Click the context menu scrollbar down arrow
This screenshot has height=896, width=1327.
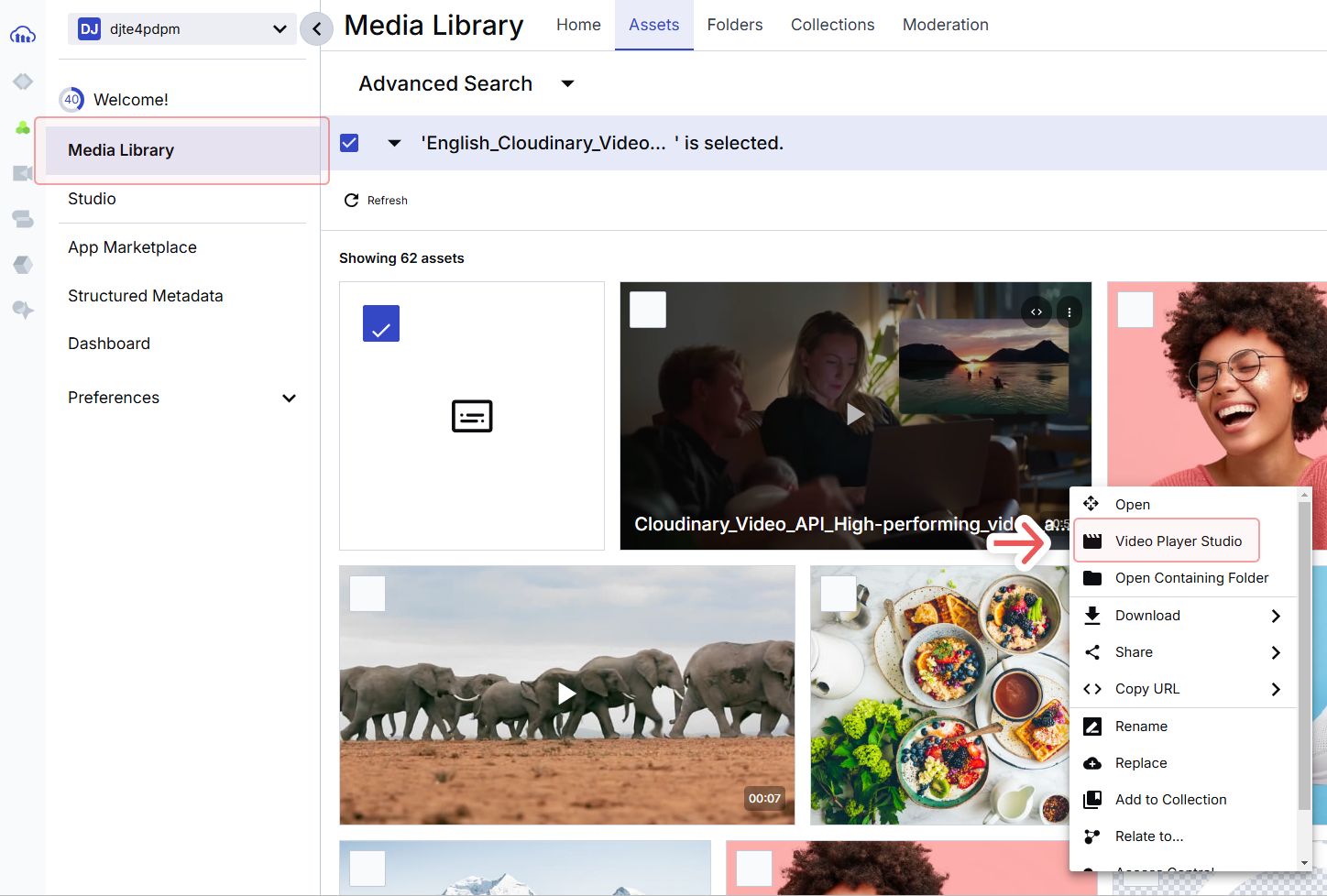tap(1304, 863)
